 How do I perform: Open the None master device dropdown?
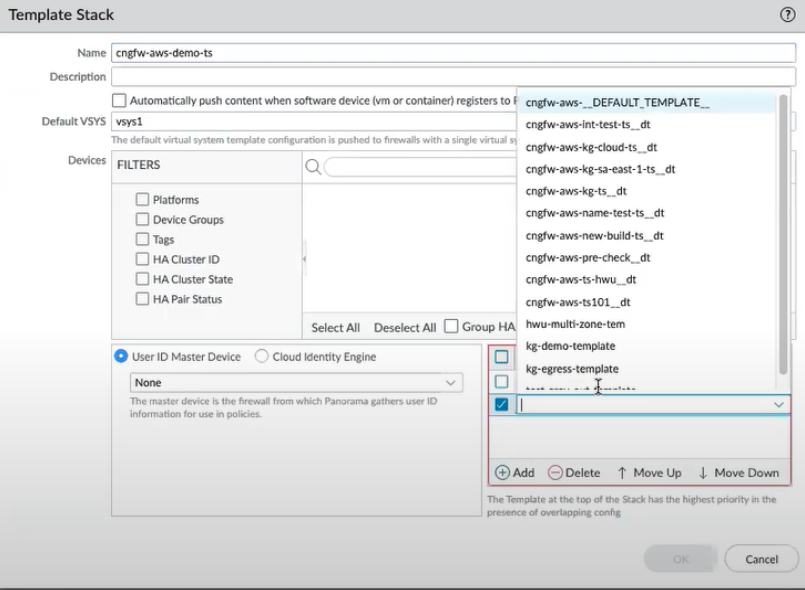click(x=296, y=383)
